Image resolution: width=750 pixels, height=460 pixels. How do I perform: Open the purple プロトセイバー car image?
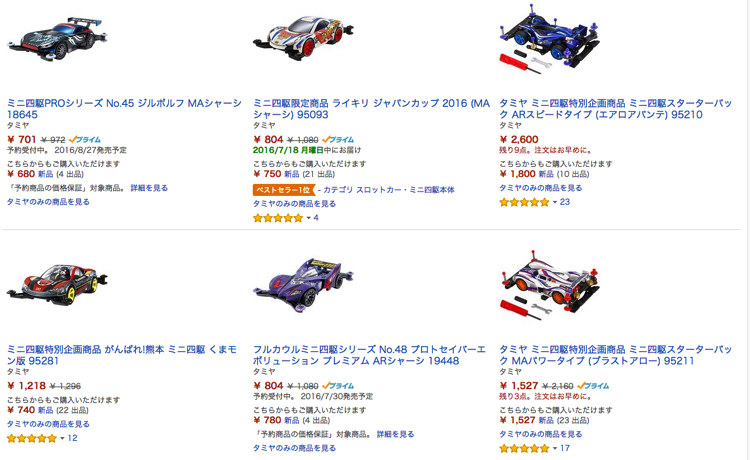click(303, 285)
